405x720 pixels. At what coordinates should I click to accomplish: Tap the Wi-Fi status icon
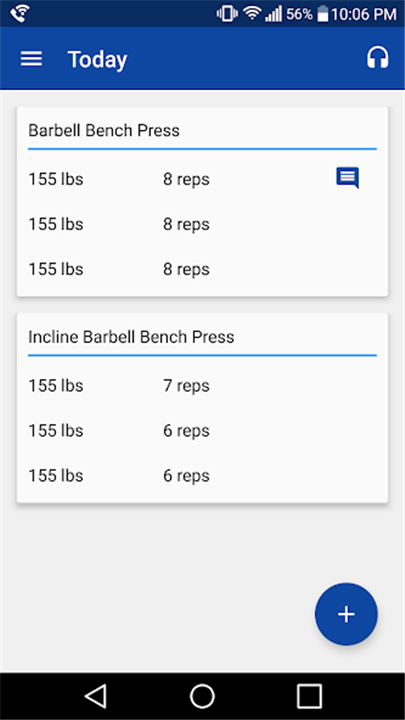[x=252, y=14]
